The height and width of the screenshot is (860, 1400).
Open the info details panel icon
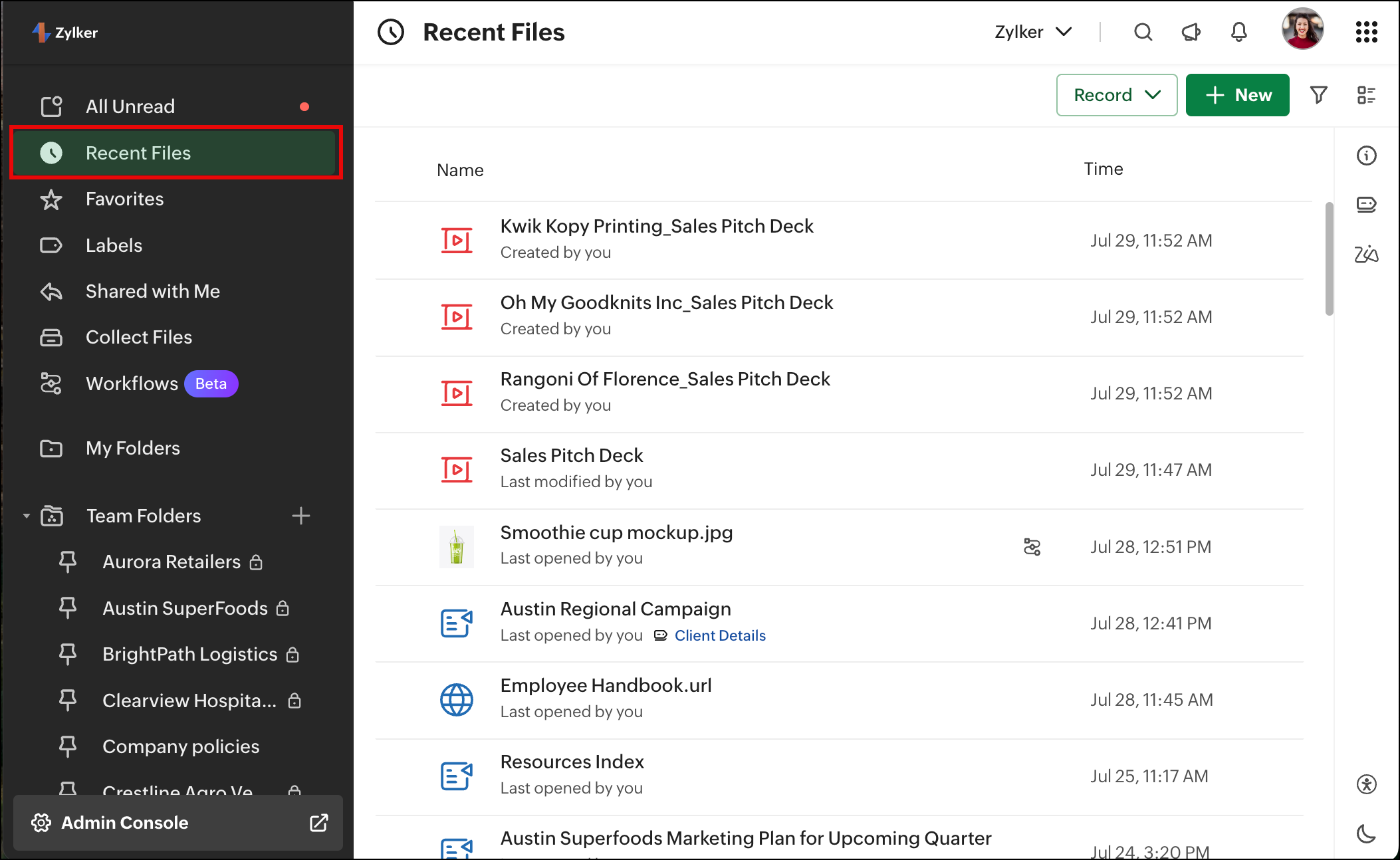[x=1366, y=156]
